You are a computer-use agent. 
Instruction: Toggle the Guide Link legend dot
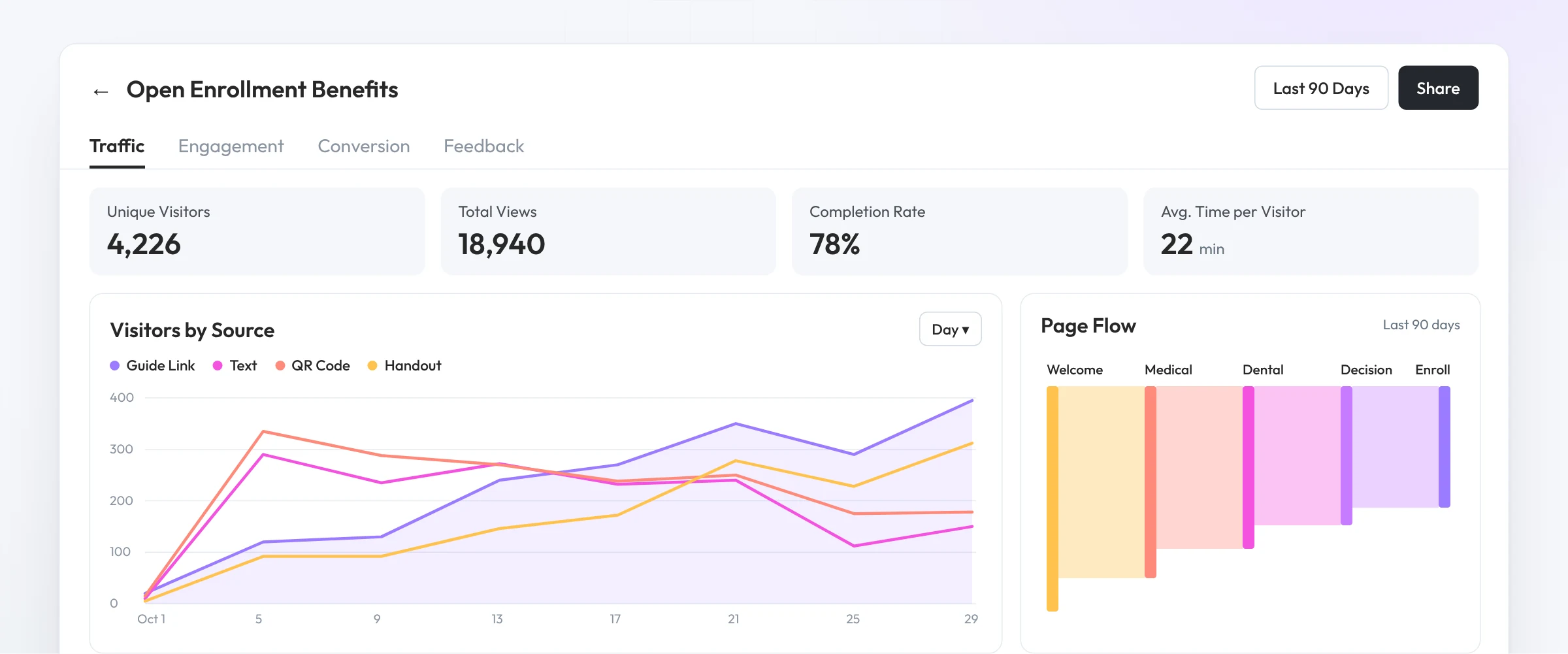(114, 366)
